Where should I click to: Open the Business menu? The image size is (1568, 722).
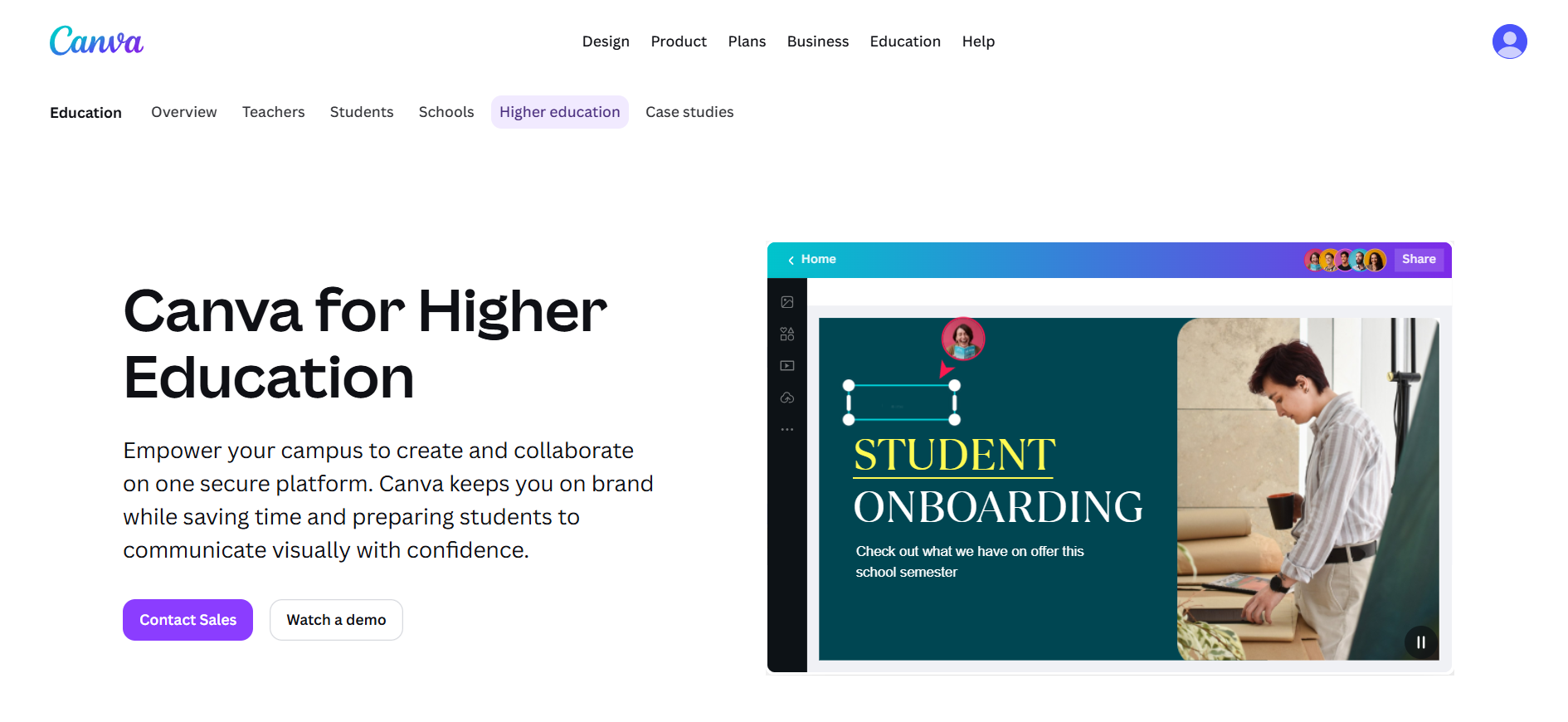pyautogui.click(x=817, y=41)
